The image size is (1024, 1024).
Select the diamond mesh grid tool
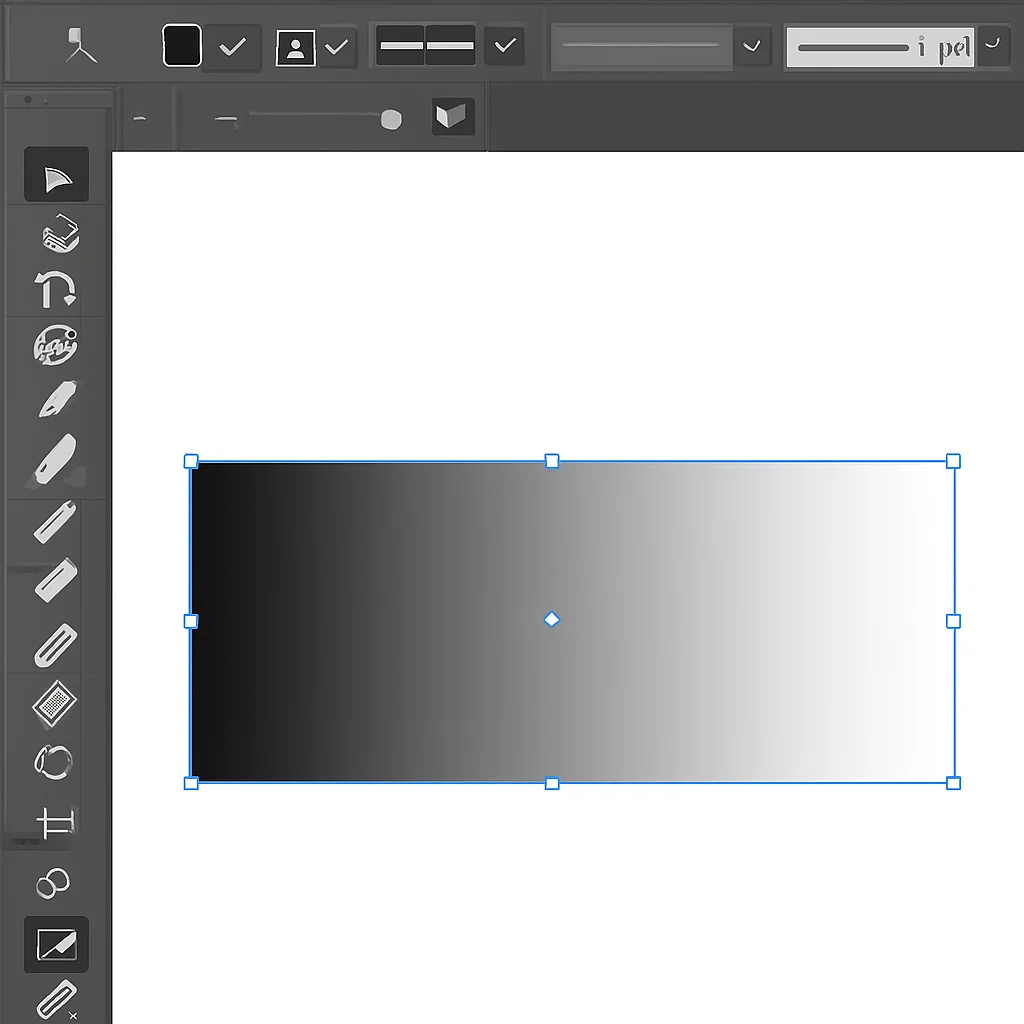tap(54, 703)
